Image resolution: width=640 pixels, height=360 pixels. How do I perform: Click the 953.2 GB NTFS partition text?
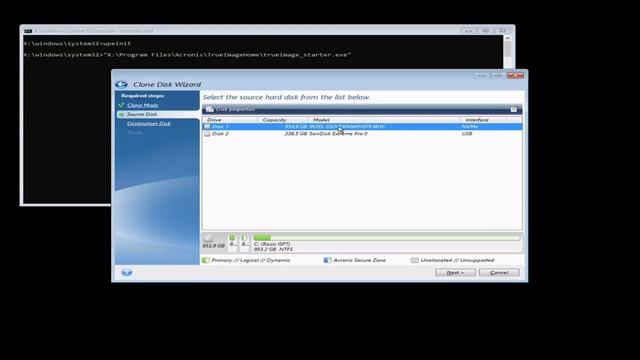pos(273,249)
